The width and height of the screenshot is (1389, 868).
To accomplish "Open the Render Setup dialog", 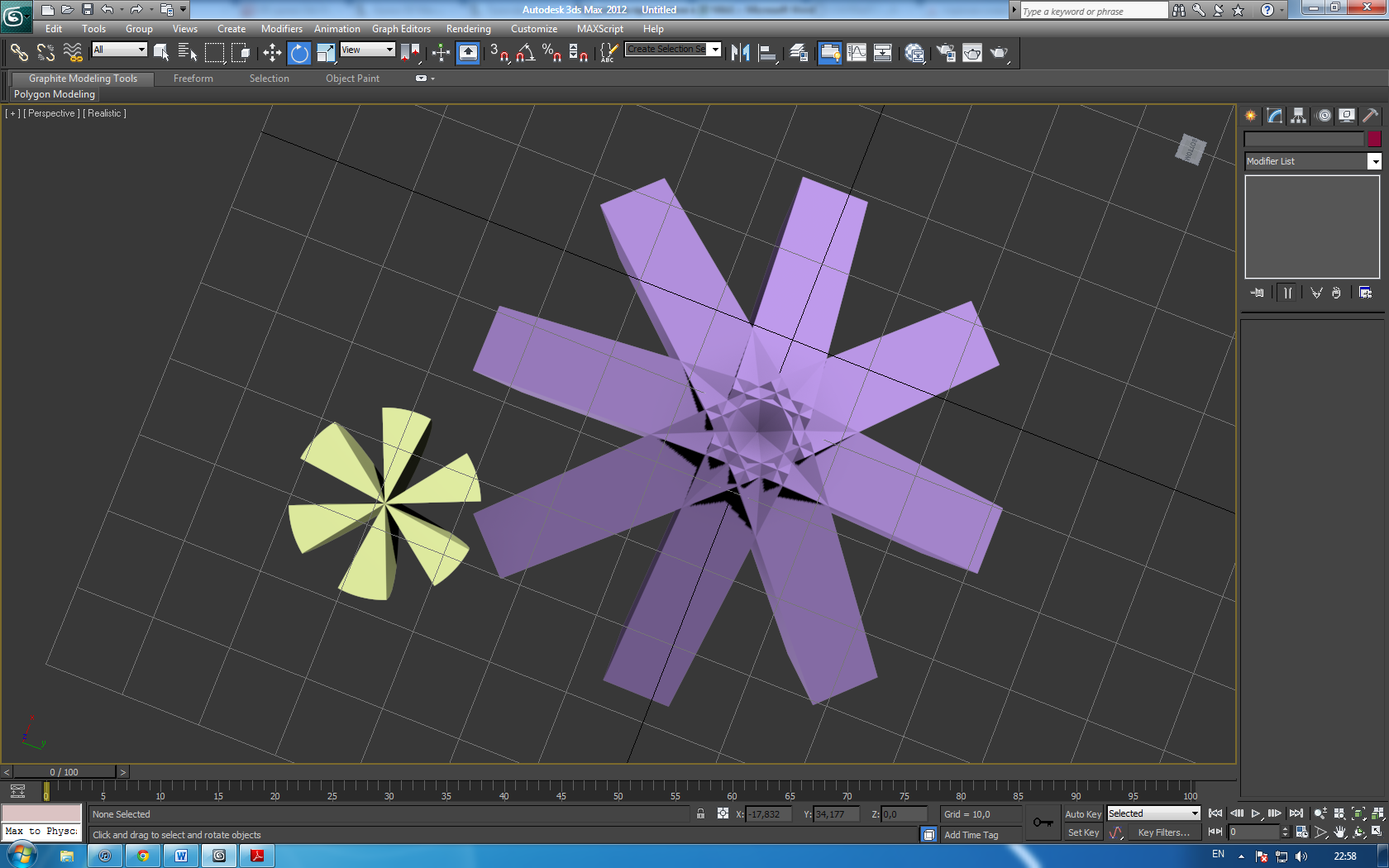I will point(946,53).
